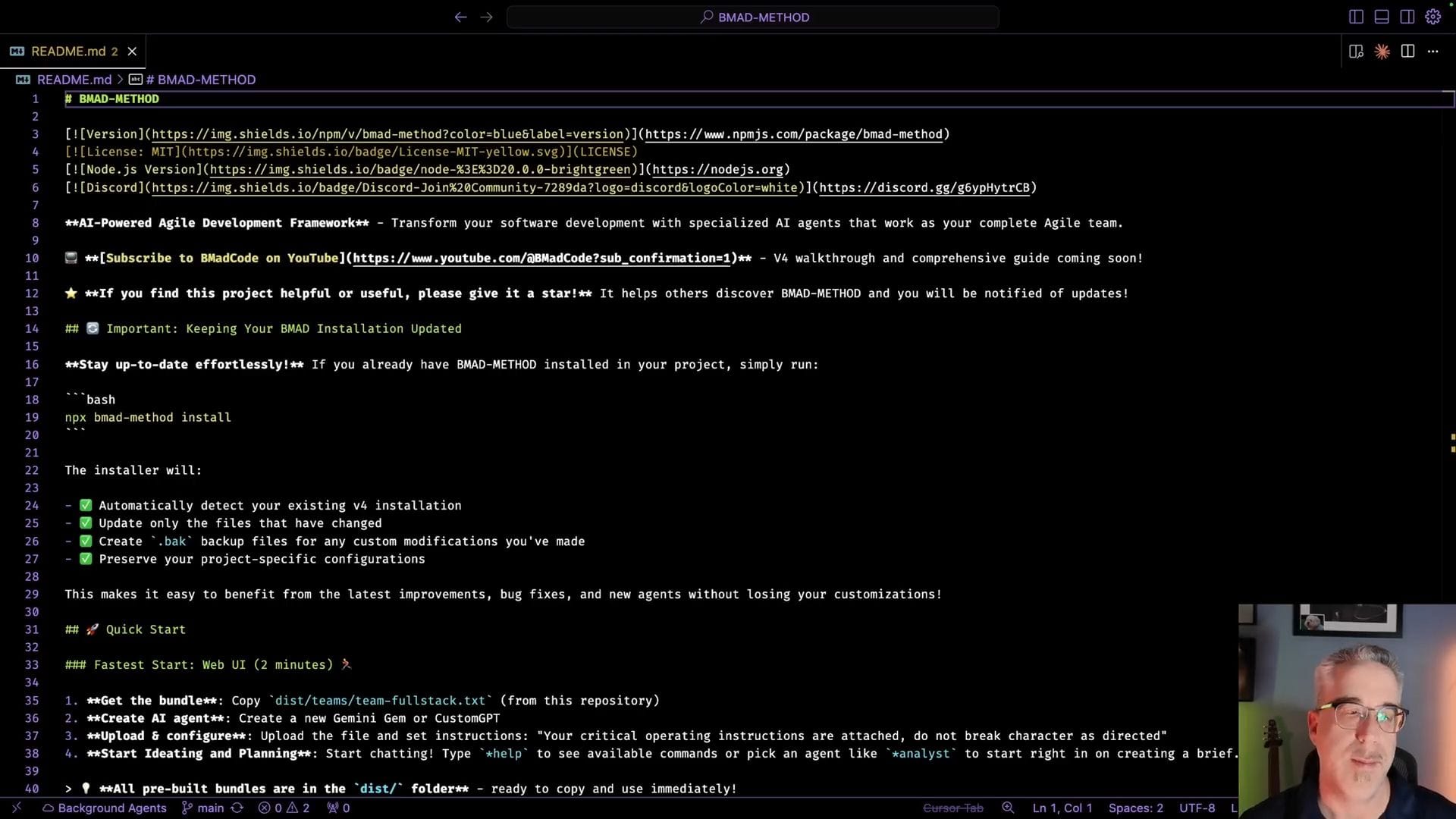Click the main git branch indicator
1456x819 pixels.
click(202, 808)
